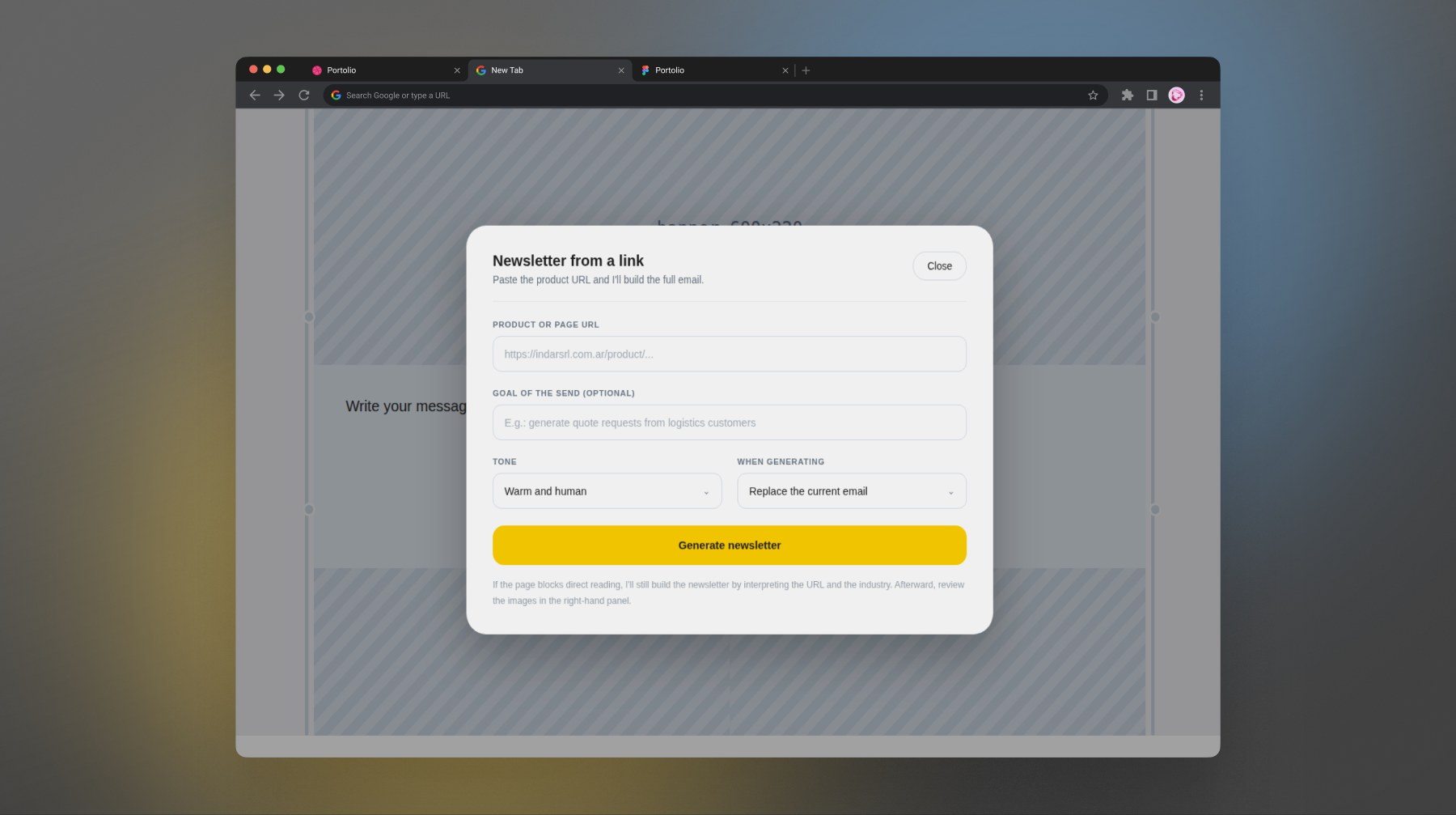Click the yellow macOS minimize dot
Screen dimensions: 1456x815
pyautogui.click(x=267, y=70)
